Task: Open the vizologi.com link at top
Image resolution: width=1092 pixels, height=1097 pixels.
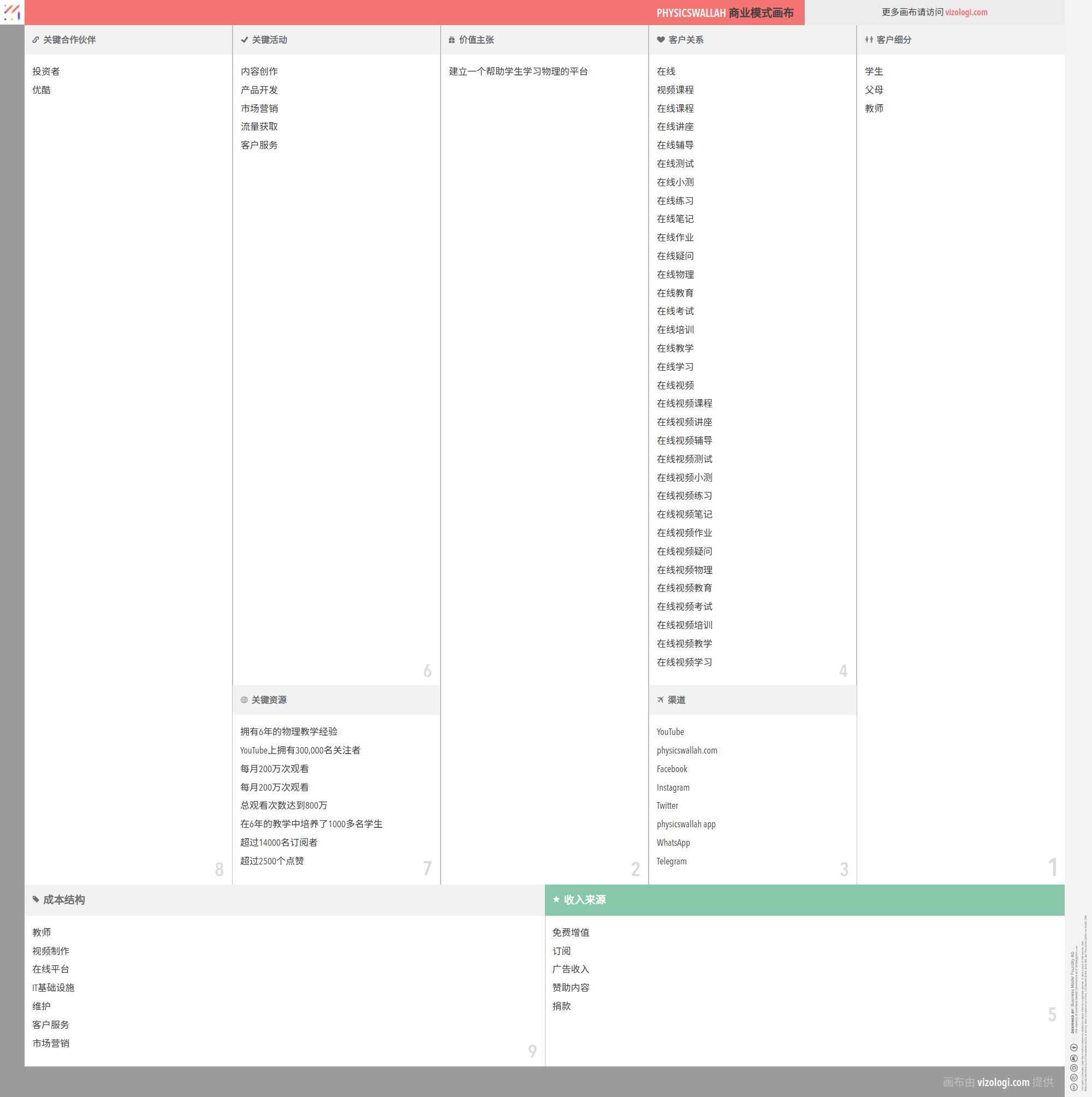Action: click(966, 13)
